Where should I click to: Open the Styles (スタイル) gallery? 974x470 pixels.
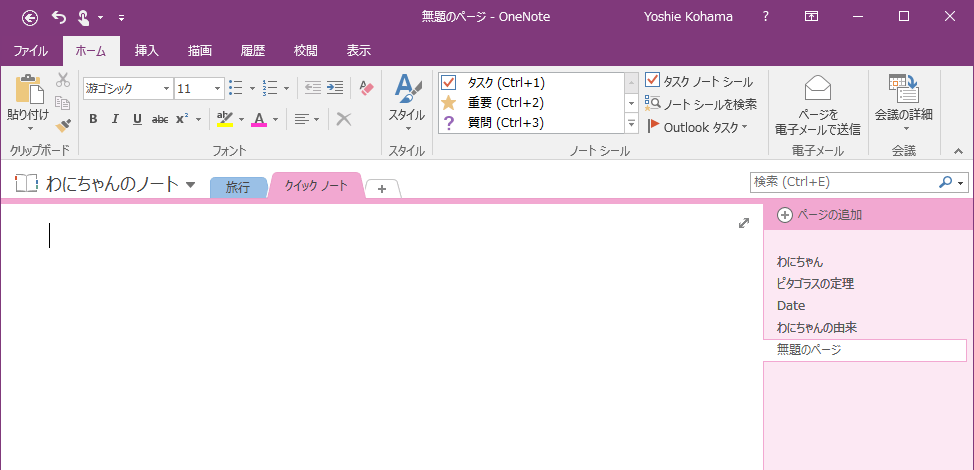coord(407,104)
